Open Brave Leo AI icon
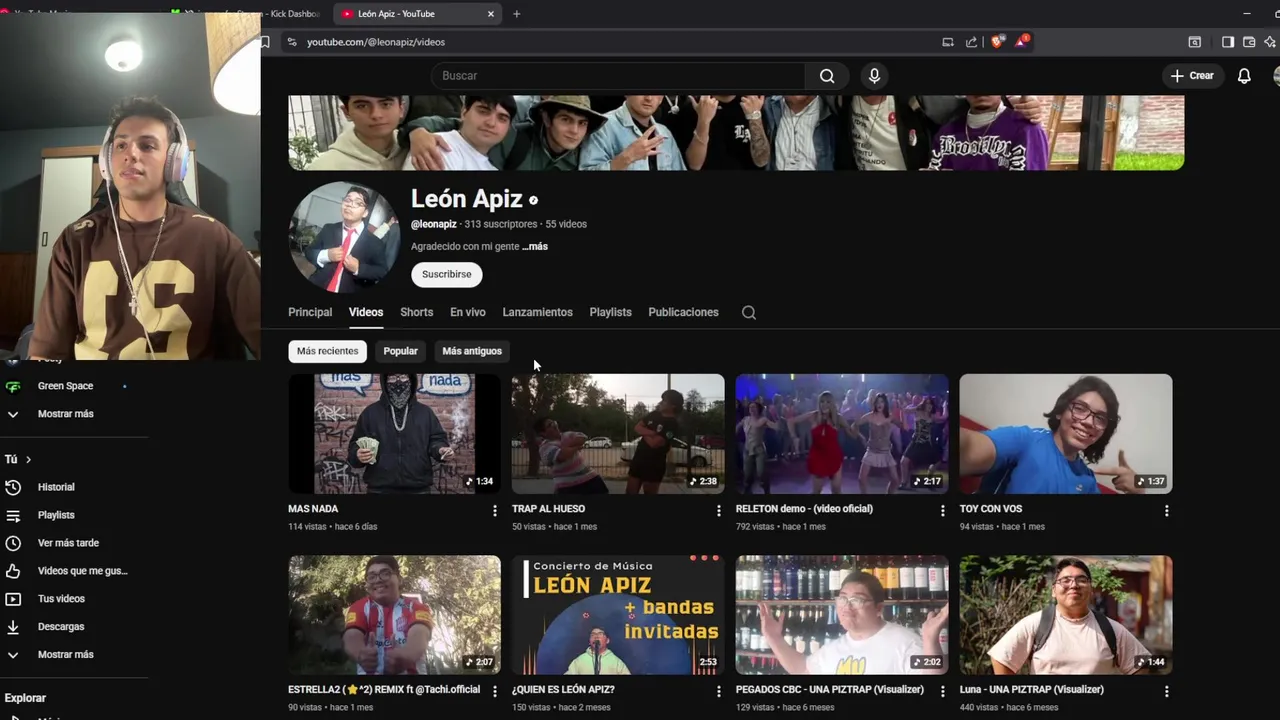Screen dimensions: 1280x720 click(x=1270, y=42)
